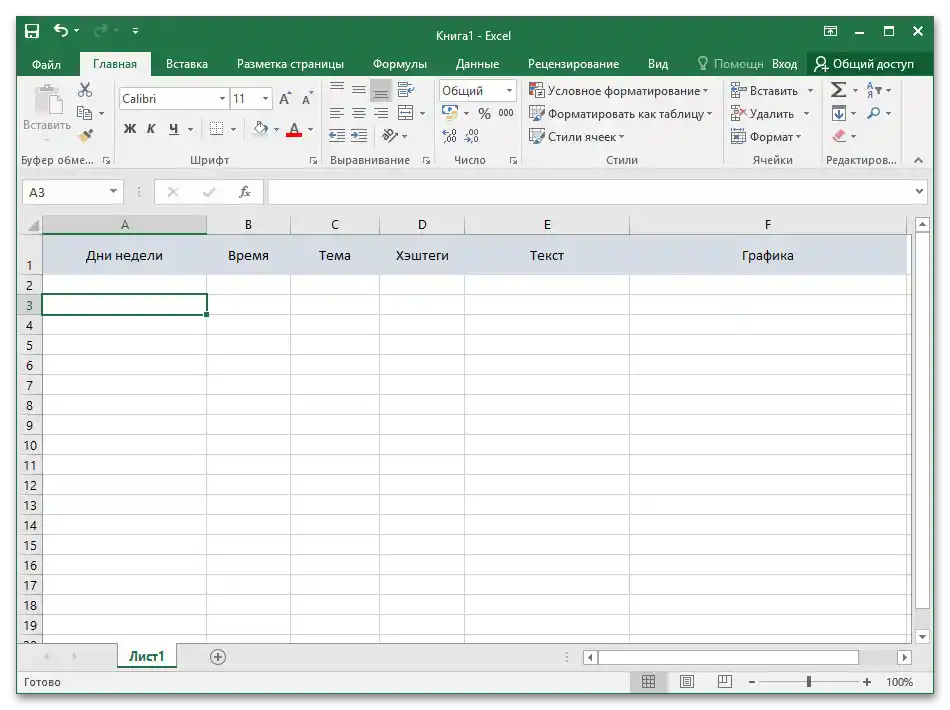The image size is (950, 710).
Task: Open the Формат cells dropdown
Action: coord(766,136)
